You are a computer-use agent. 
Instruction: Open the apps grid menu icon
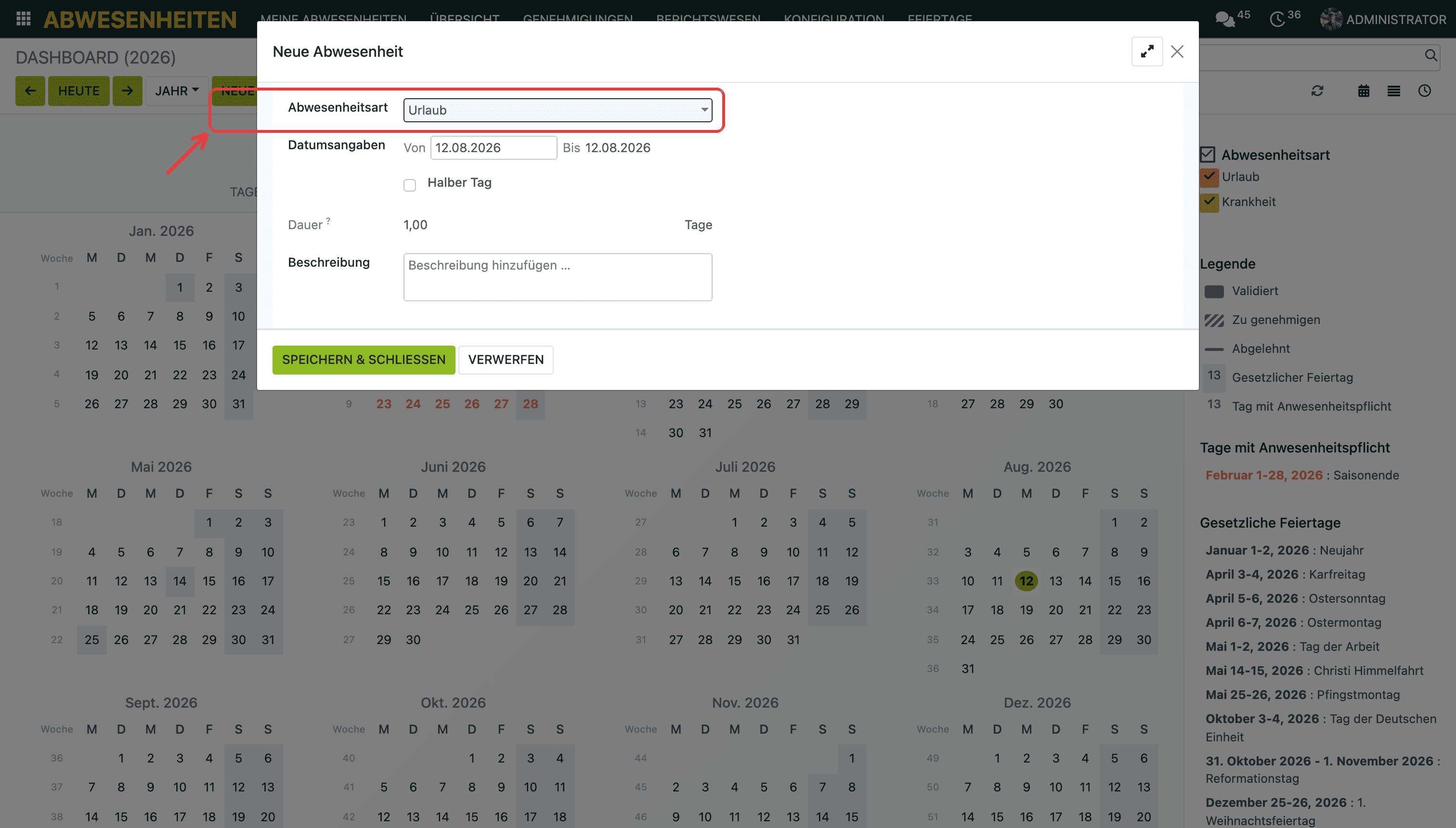(x=23, y=19)
